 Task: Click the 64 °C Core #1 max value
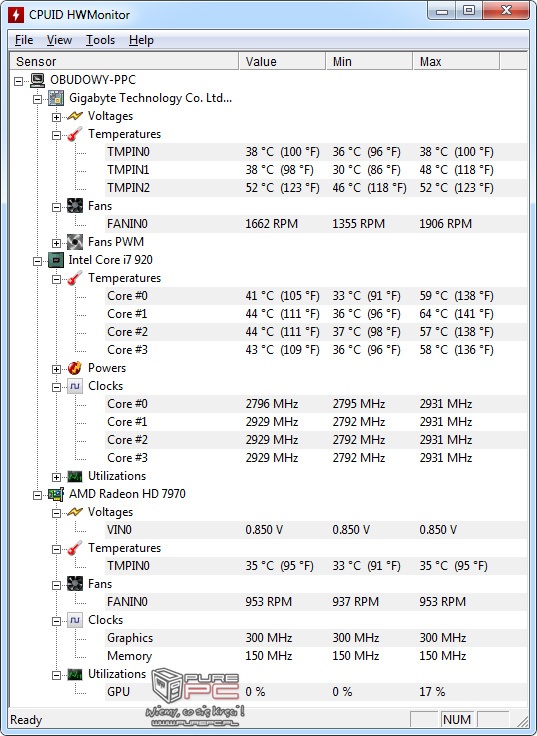pos(456,314)
